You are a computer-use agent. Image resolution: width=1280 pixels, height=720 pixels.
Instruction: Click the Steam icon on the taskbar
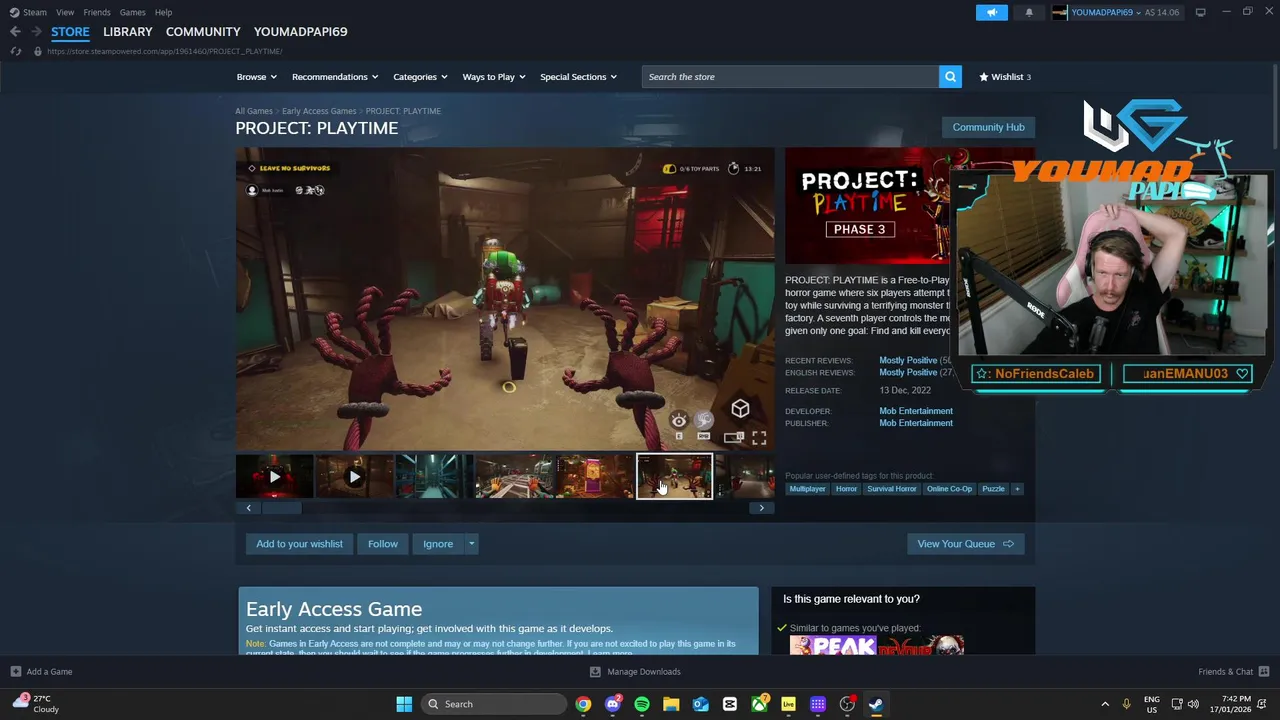pyautogui.click(x=876, y=704)
